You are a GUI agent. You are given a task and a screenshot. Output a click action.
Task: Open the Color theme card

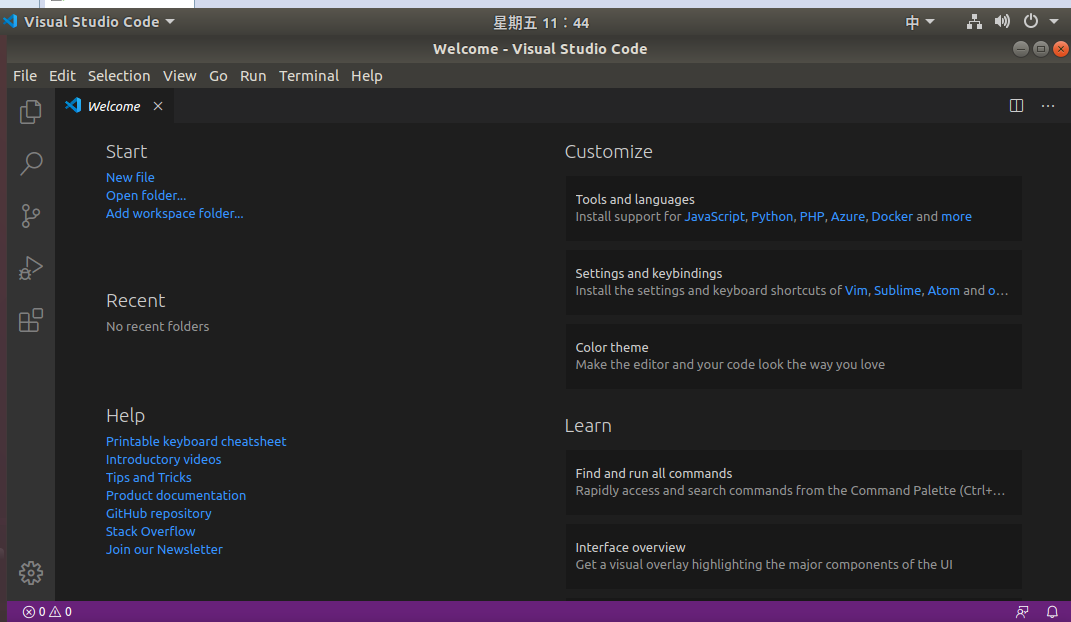[x=794, y=356]
